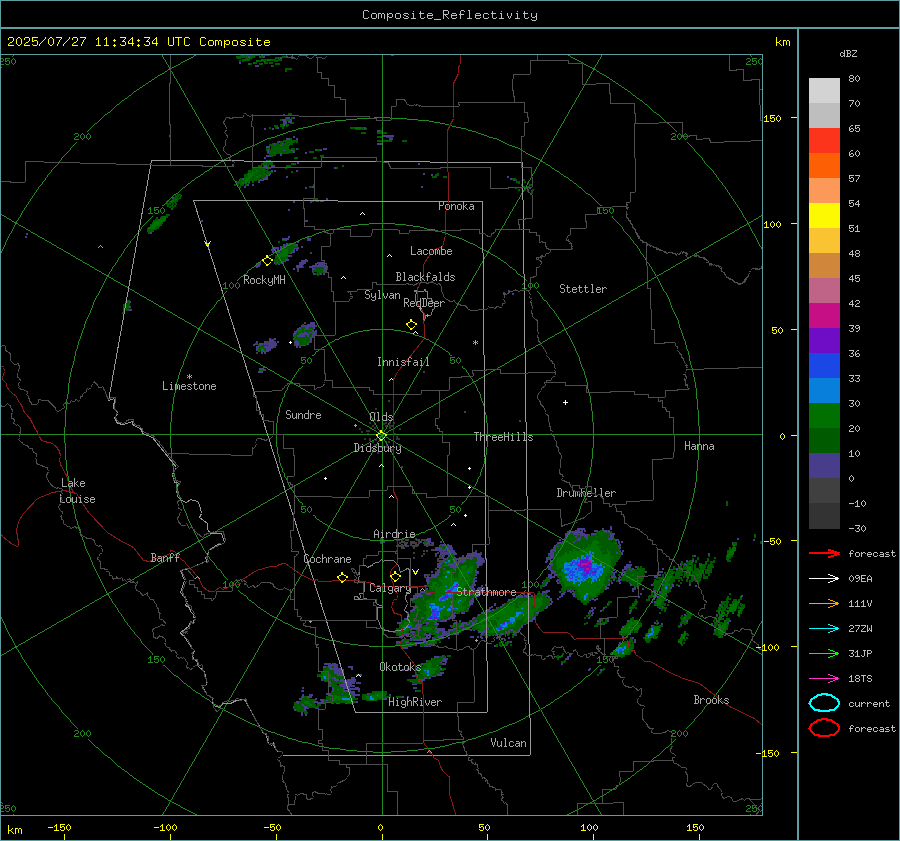Click the Okotoks city label
The image size is (900, 841).
400,667
